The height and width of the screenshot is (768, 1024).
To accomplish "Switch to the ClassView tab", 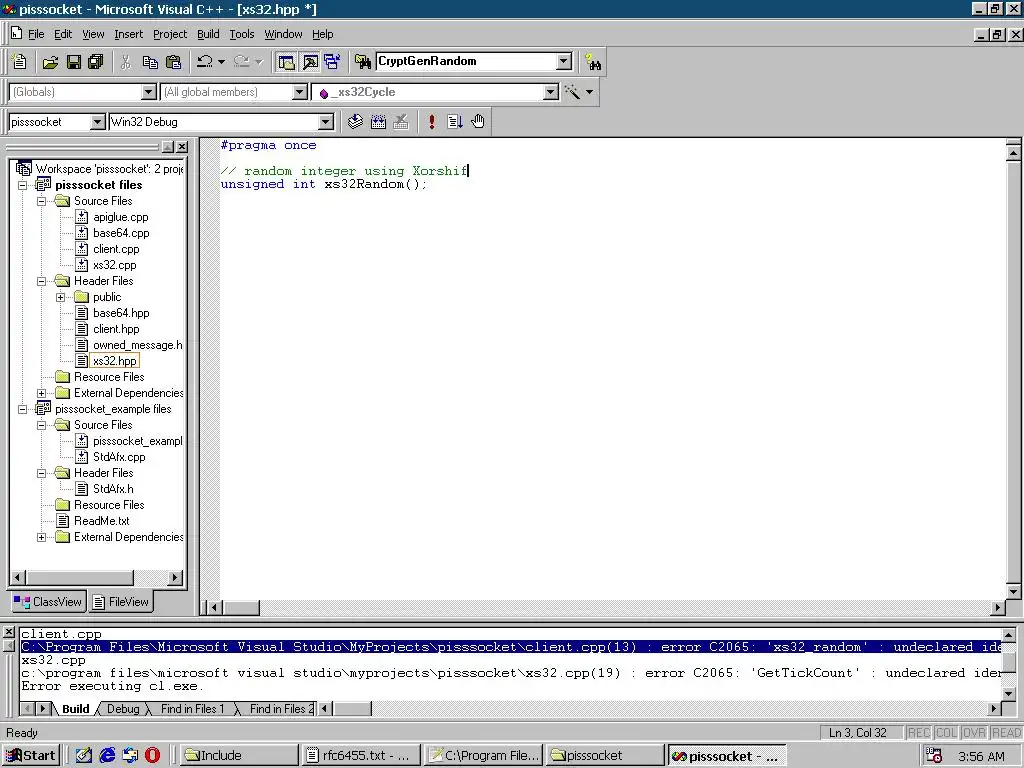I will pyautogui.click(x=48, y=601).
